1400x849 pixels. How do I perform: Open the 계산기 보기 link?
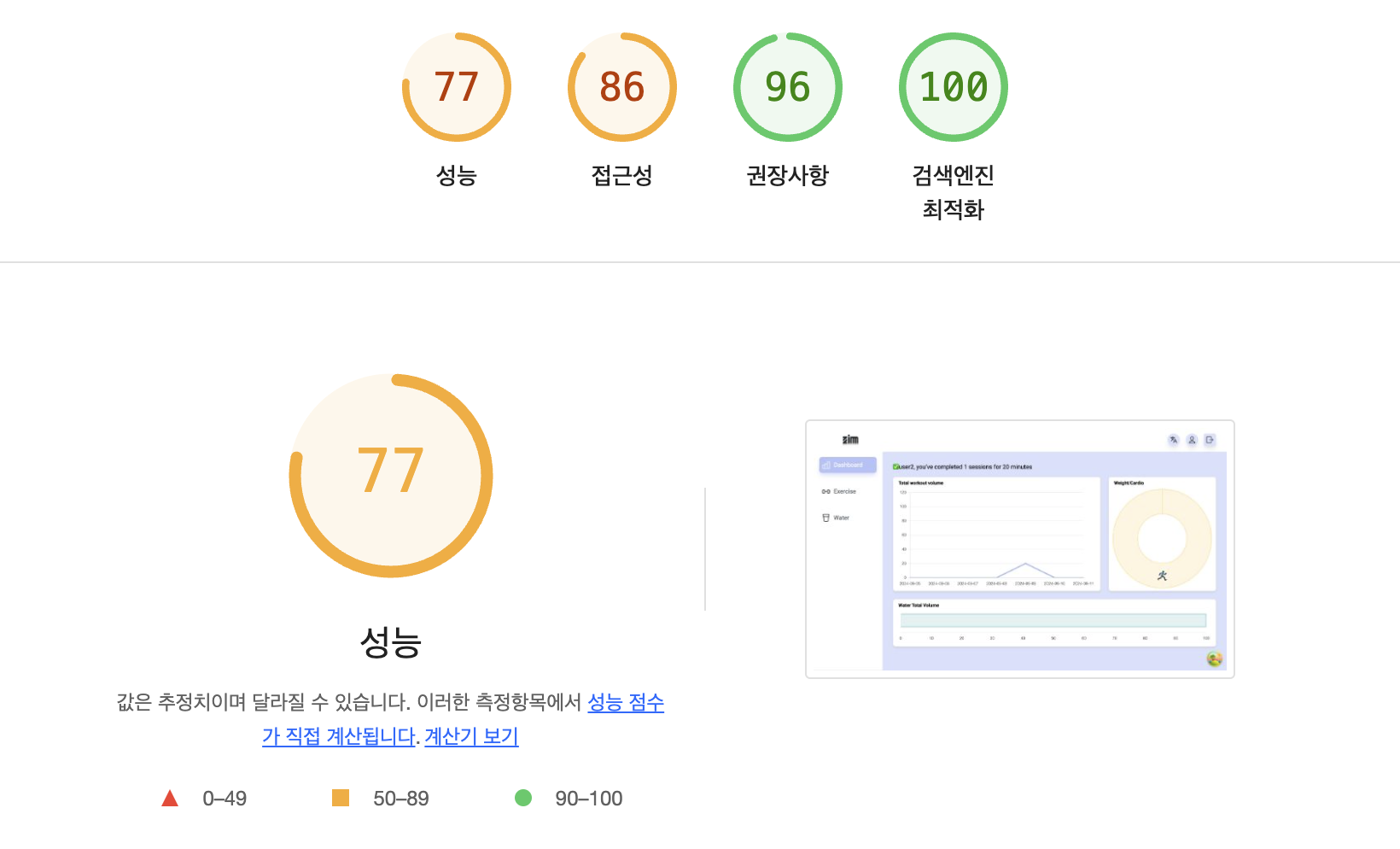(471, 736)
